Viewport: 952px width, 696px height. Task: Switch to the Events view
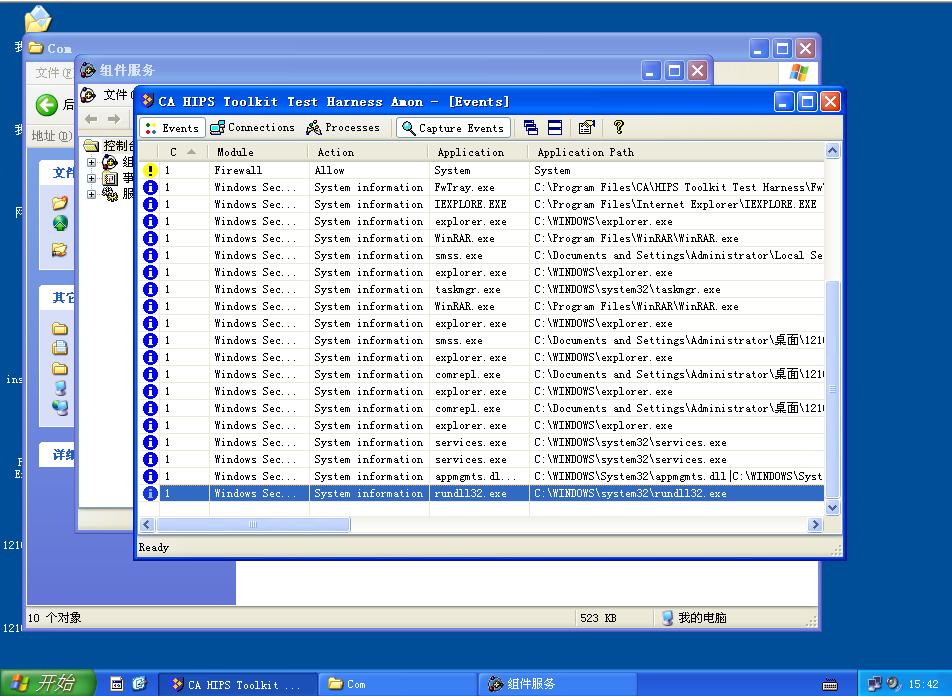pyautogui.click(x=172, y=128)
